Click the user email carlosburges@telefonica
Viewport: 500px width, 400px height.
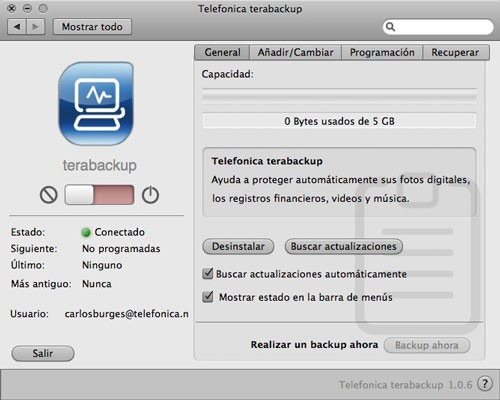(x=127, y=314)
